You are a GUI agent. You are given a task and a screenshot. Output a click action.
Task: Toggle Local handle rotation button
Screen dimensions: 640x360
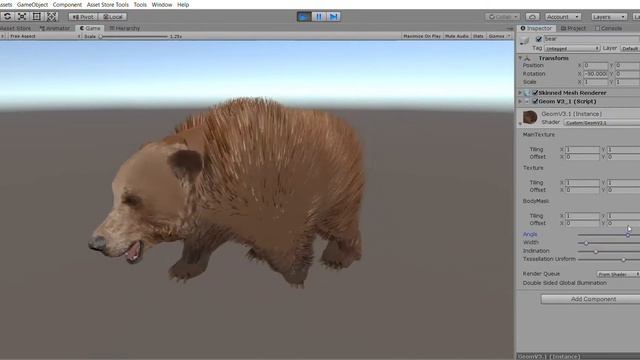(113, 17)
